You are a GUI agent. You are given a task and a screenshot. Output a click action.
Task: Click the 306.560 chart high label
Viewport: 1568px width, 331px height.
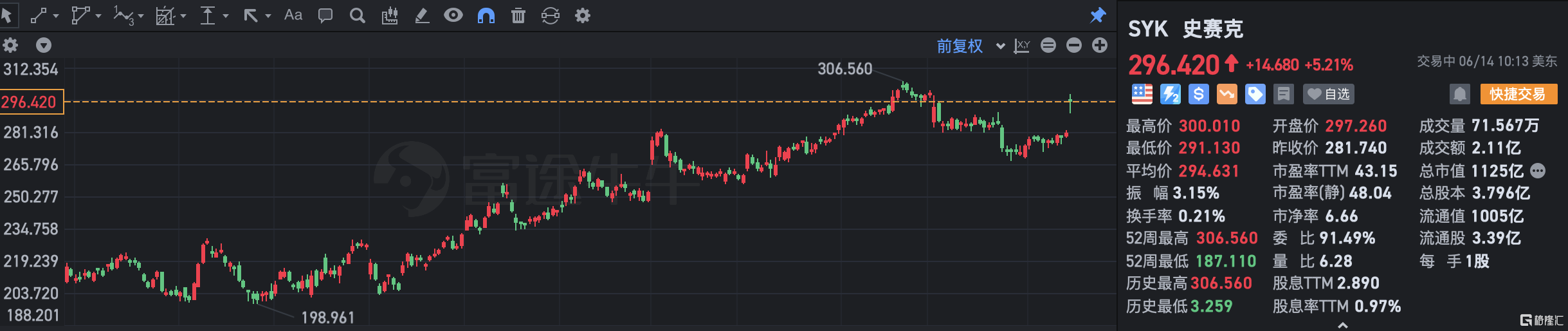(x=844, y=69)
